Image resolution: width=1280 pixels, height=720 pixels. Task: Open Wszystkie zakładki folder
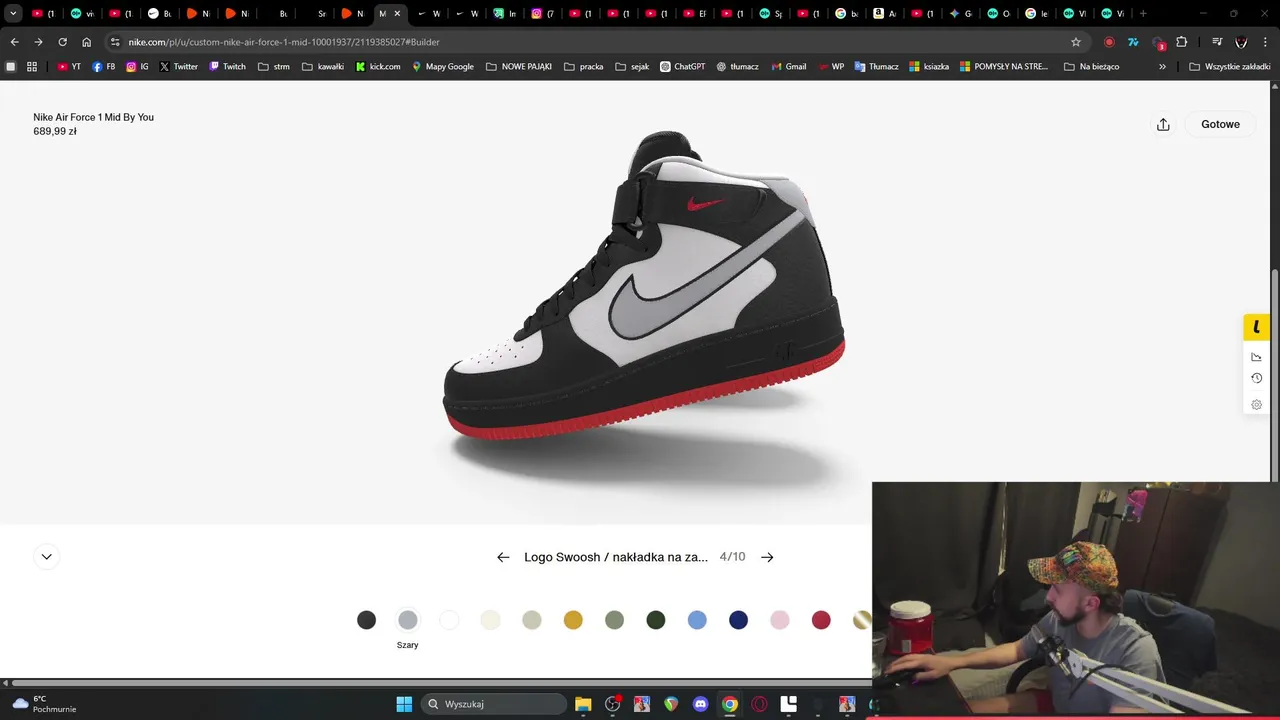point(1230,66)
